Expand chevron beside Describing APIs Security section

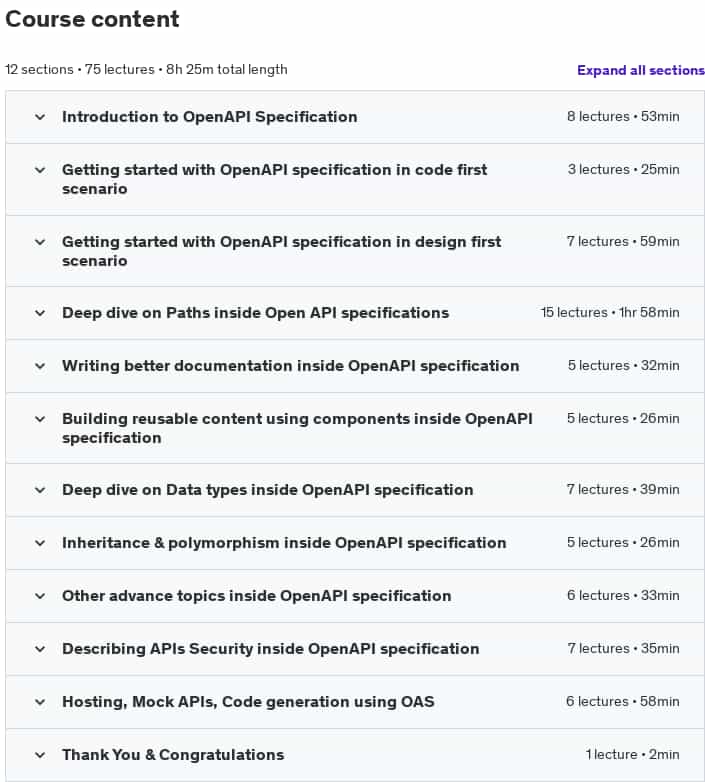tap(40, 649)
